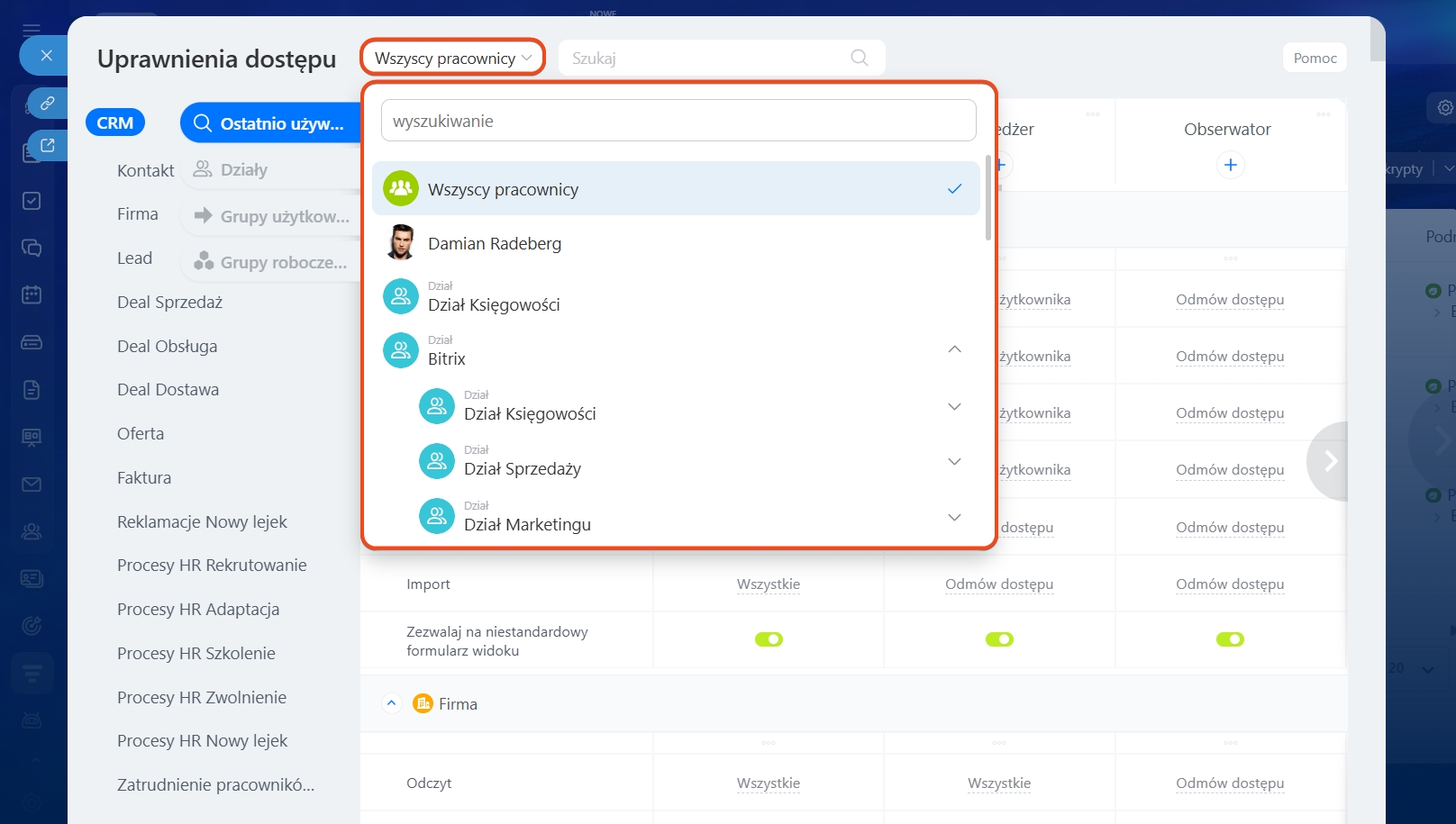The height and width of the screenshot is (824, 1456).
Task: Disable custom view form switch for Obserwator
Action: pos(1230,639)
